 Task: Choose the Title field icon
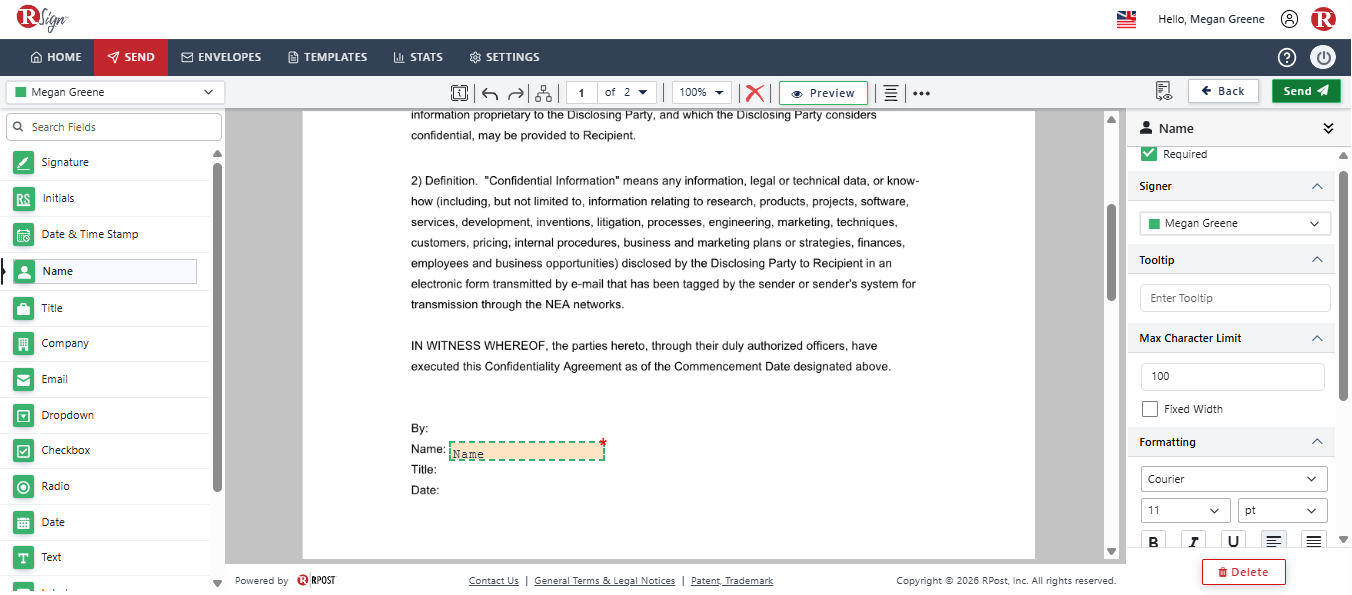[x=24, y=308]
